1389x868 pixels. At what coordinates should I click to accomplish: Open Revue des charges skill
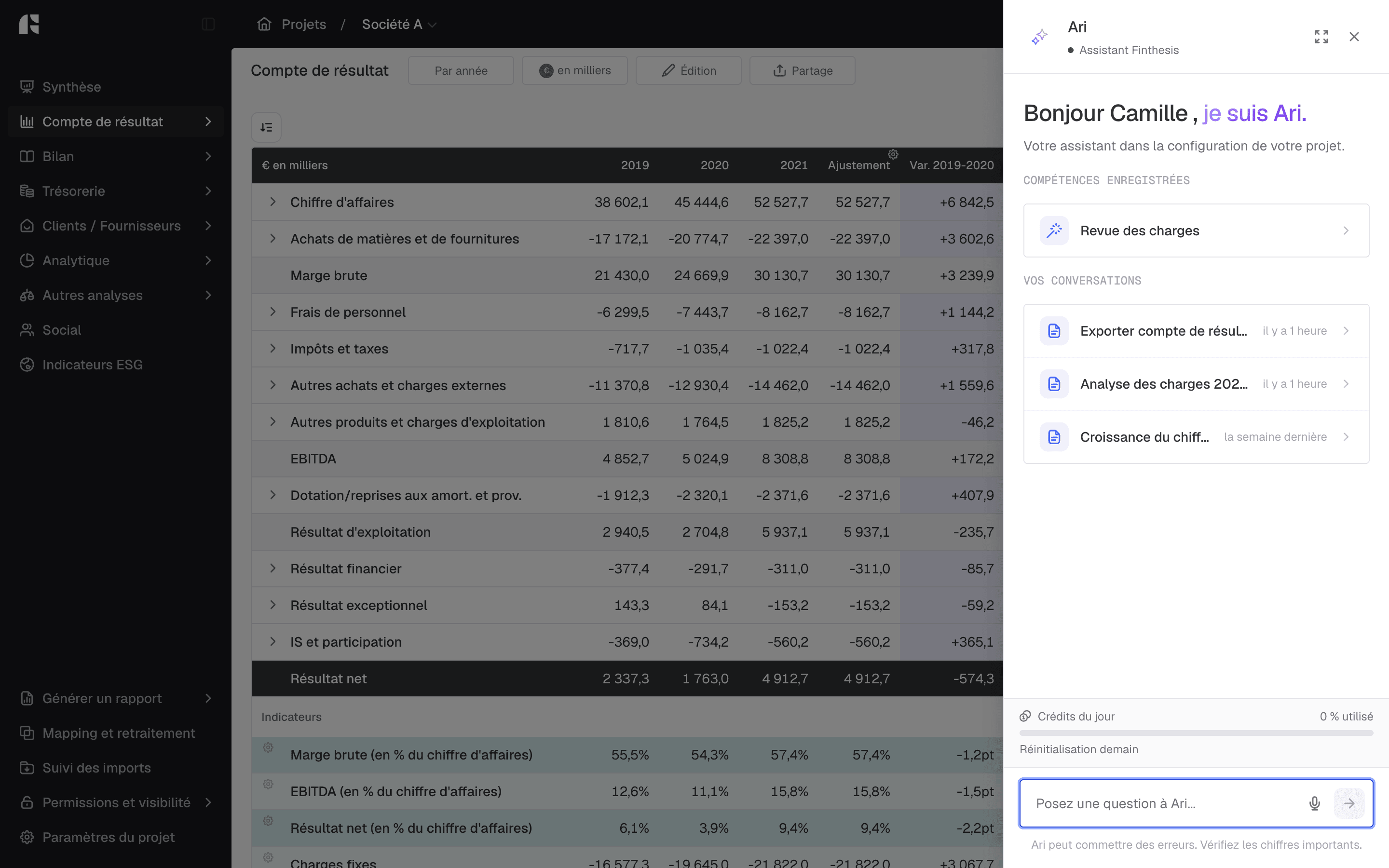pyautogui.click(x=1196, y=231)
